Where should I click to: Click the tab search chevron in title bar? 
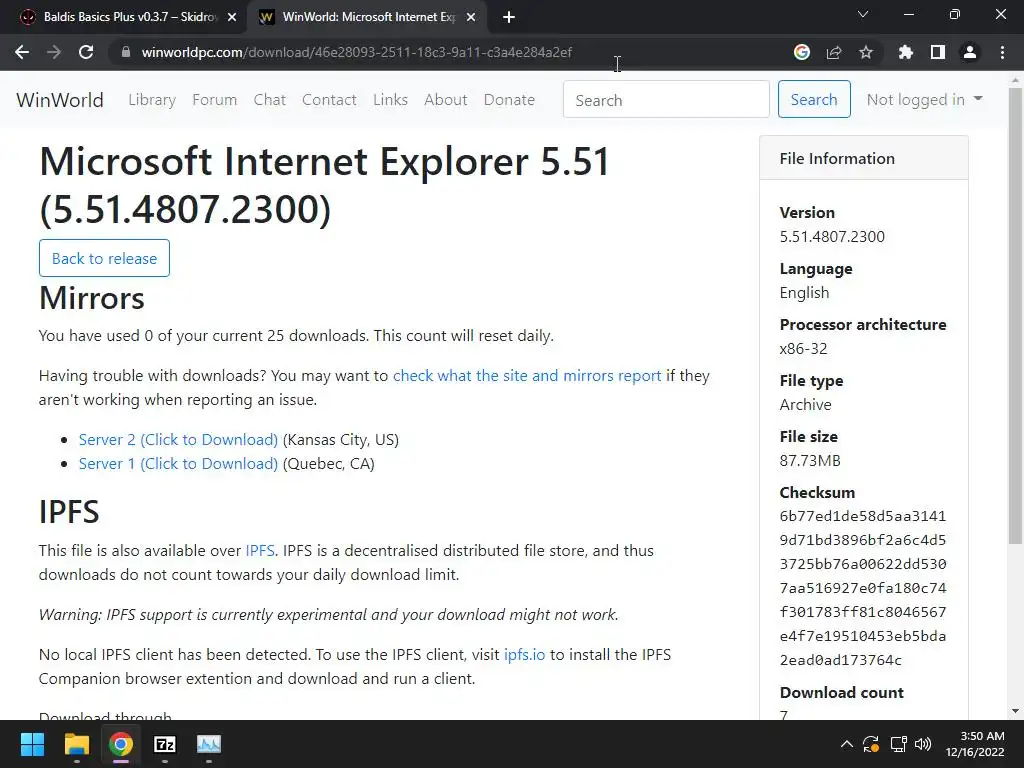(863, 14)
